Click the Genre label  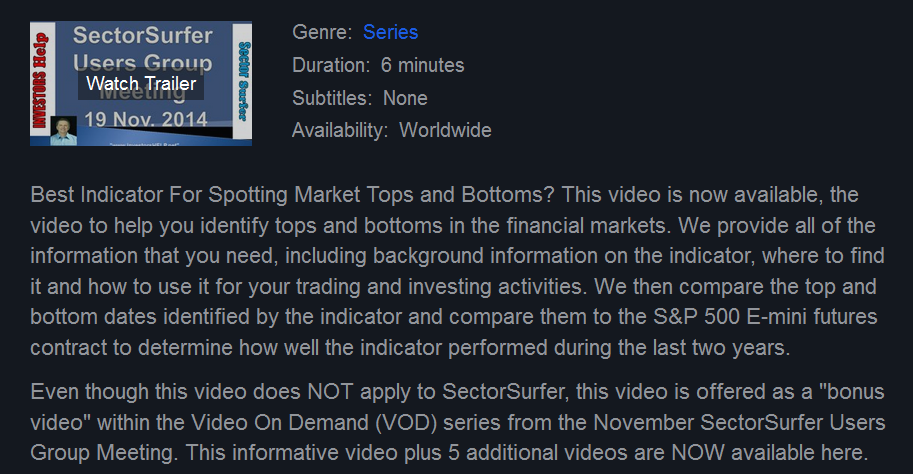[322, 32]
